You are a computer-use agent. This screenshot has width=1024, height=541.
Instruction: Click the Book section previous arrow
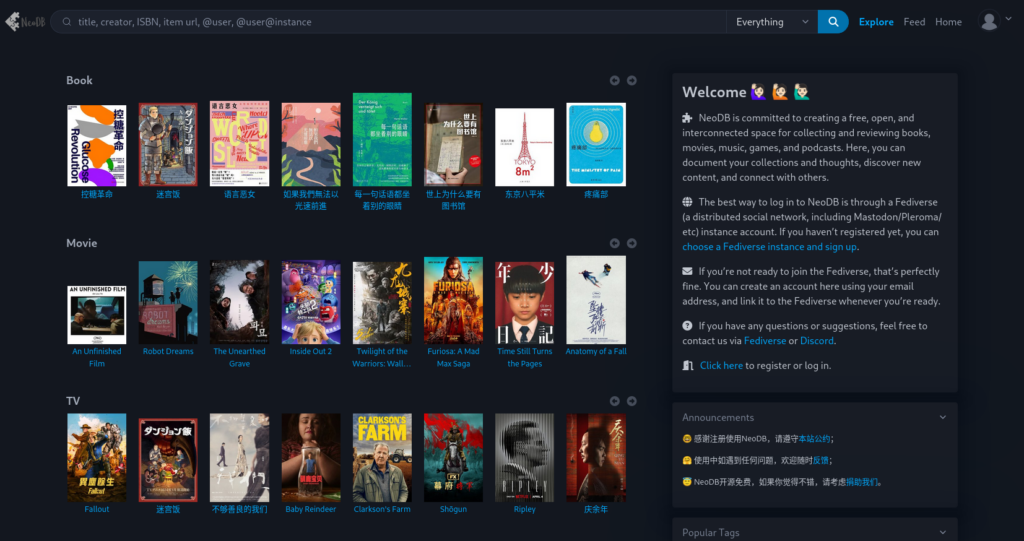(615, 80)
